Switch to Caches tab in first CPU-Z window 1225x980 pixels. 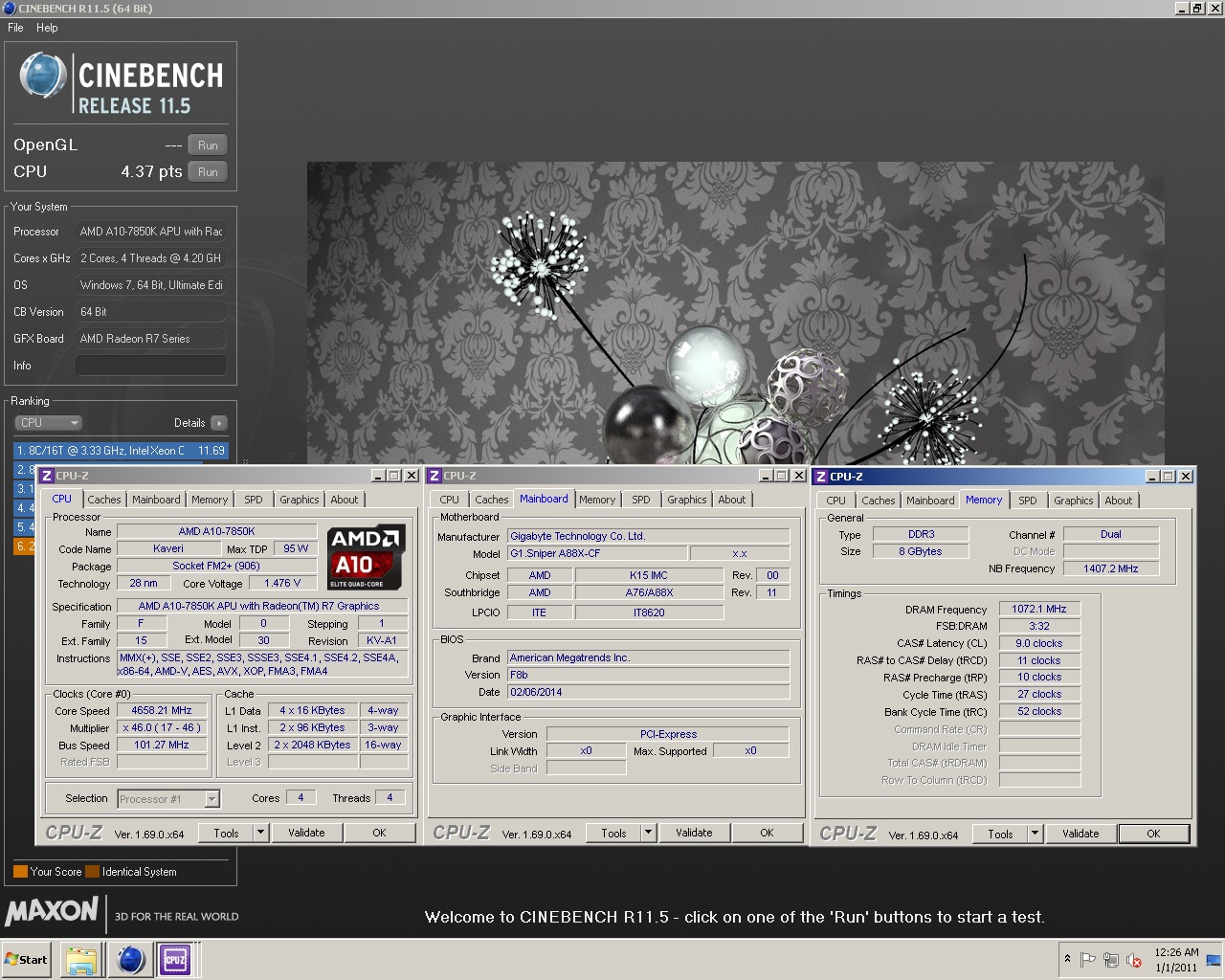pos(104,500)
